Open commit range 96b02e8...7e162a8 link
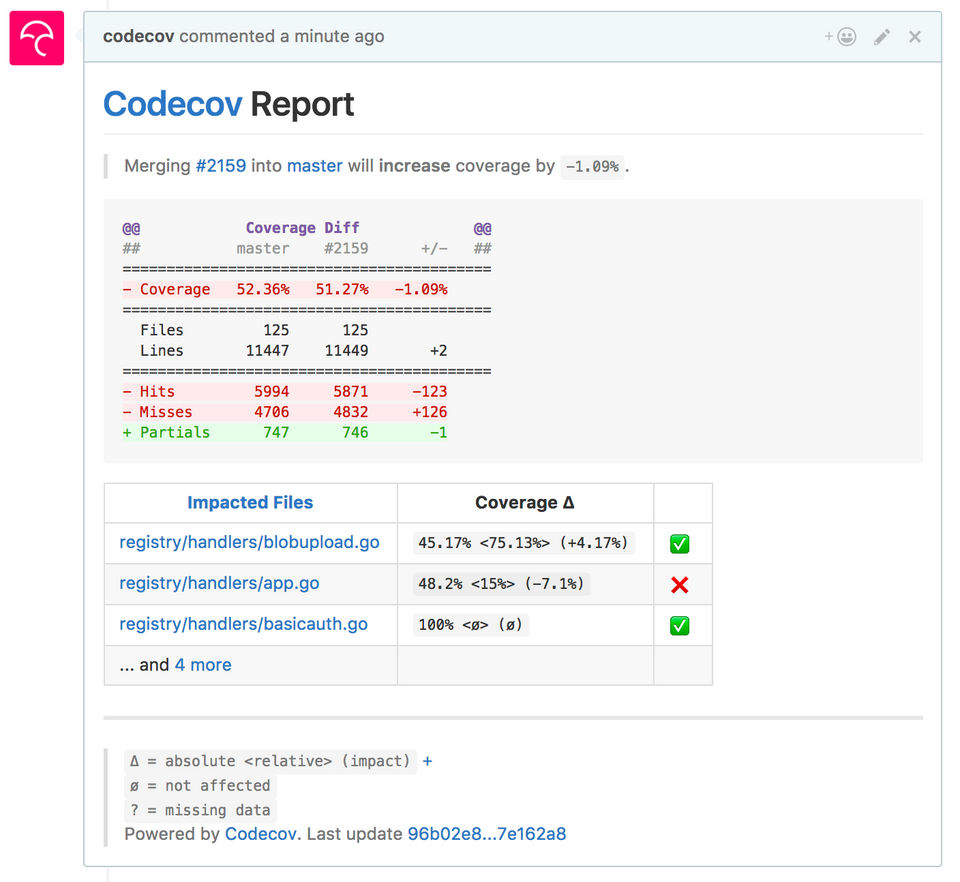 tap(486, 834)
